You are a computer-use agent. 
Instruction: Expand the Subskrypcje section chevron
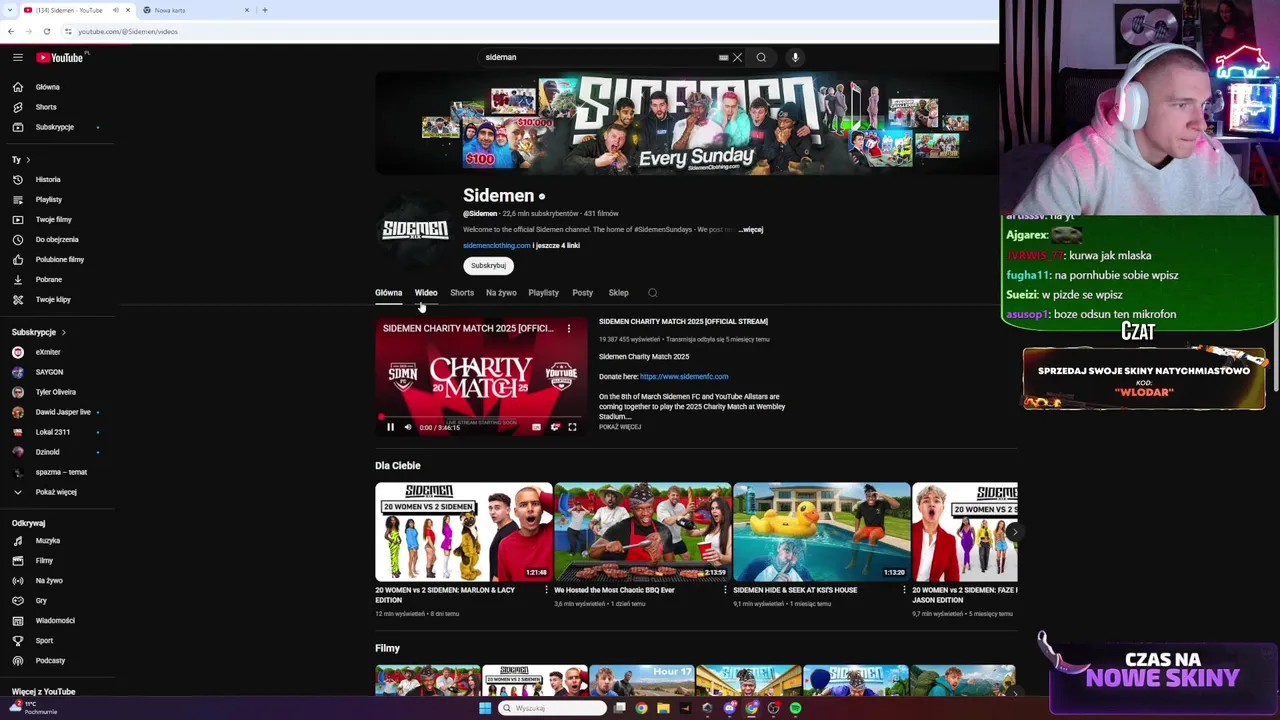pos(63,332)
